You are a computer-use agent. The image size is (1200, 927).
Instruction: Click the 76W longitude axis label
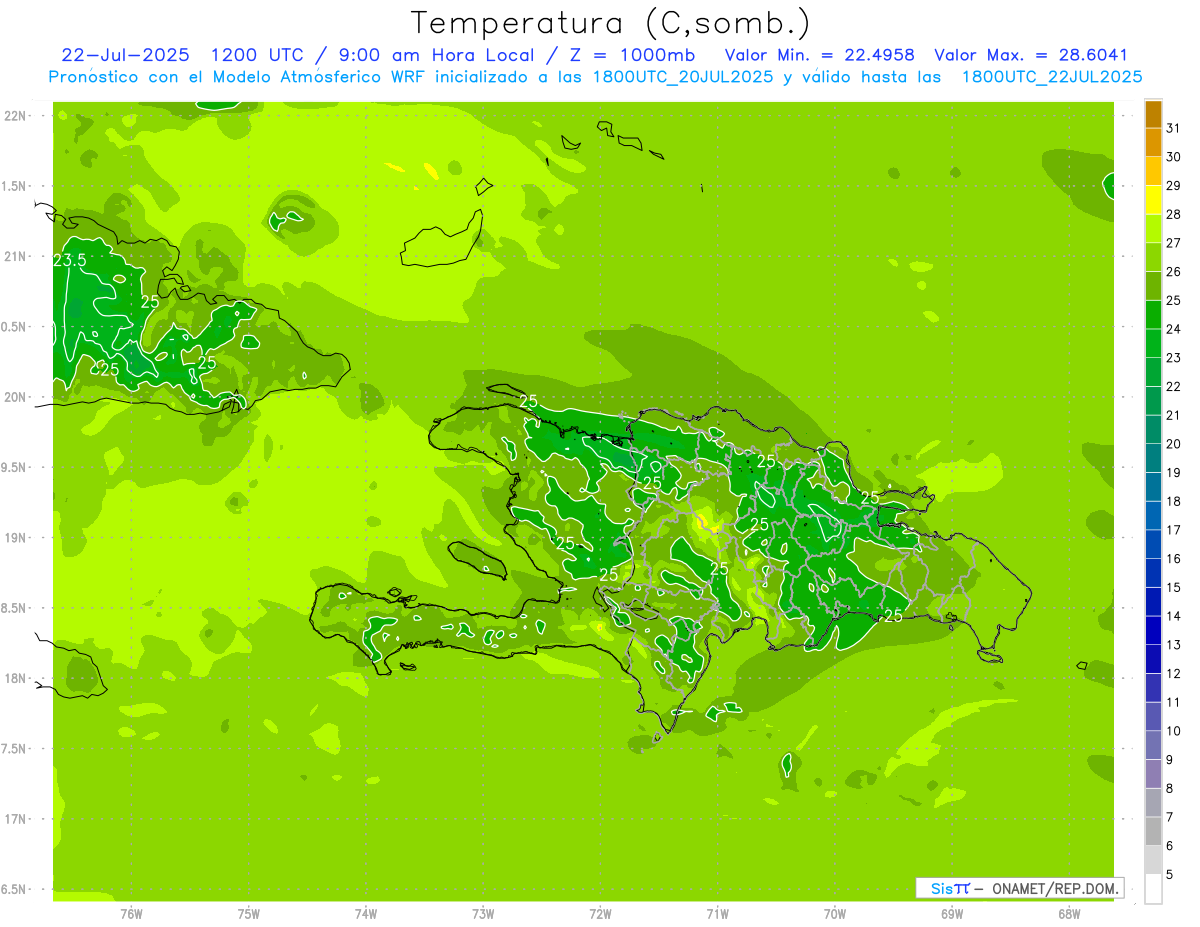[131, 913]
